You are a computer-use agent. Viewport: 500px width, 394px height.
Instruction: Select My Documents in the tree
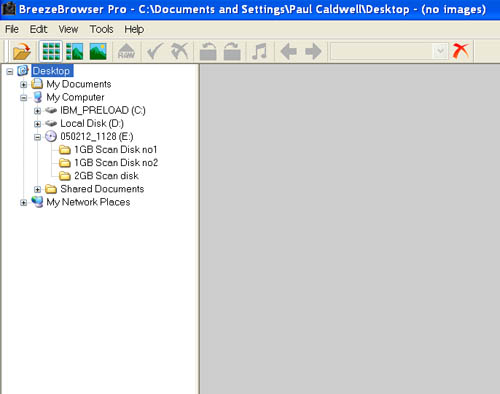point(79,84)
